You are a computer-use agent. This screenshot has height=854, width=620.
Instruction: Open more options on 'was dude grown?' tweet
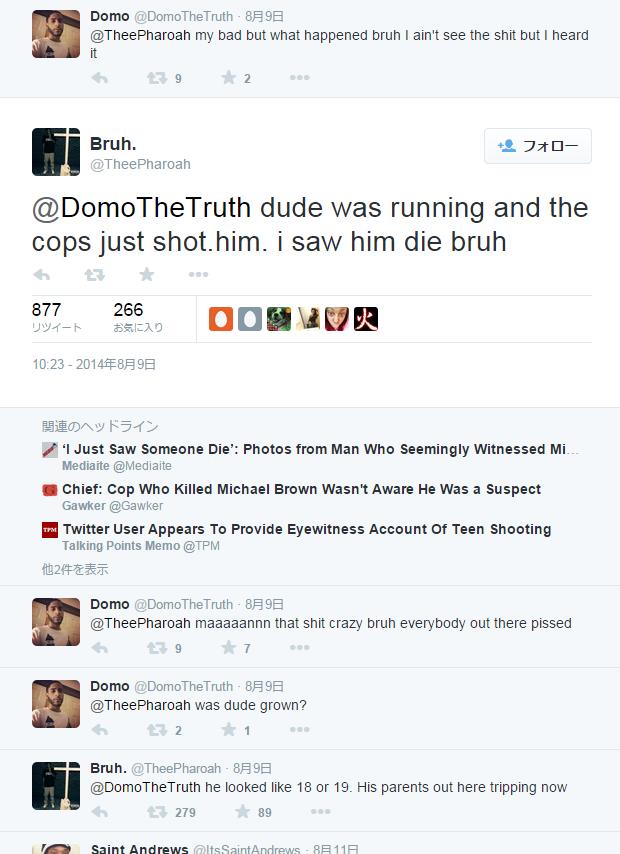300,730
